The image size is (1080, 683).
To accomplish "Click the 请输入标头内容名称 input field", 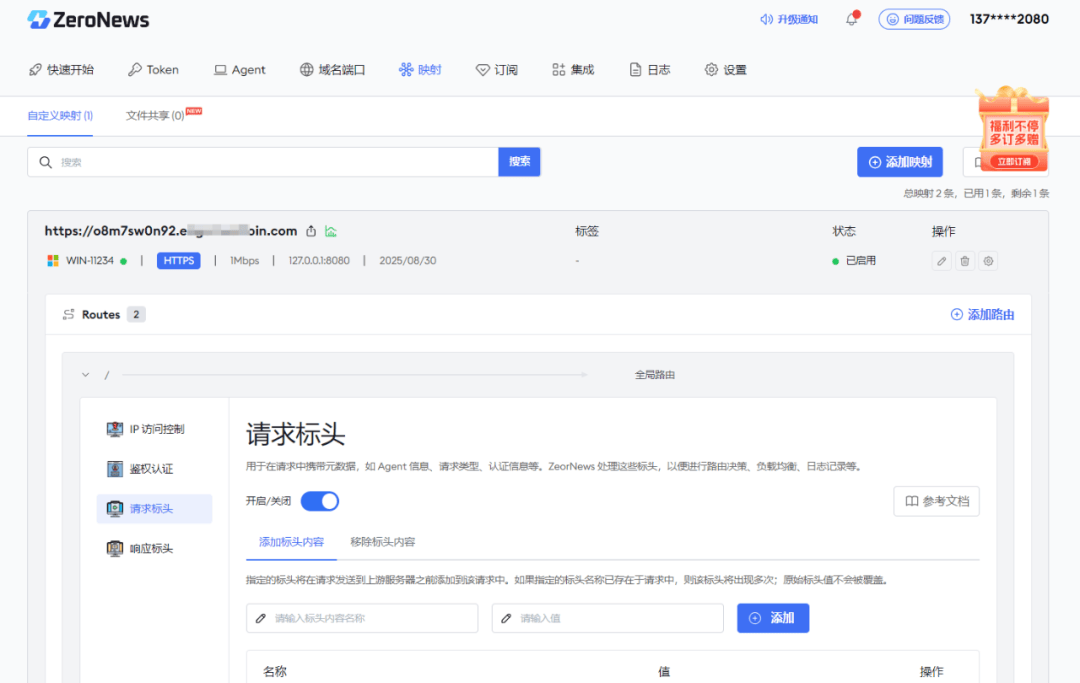I will click(362, 618).
